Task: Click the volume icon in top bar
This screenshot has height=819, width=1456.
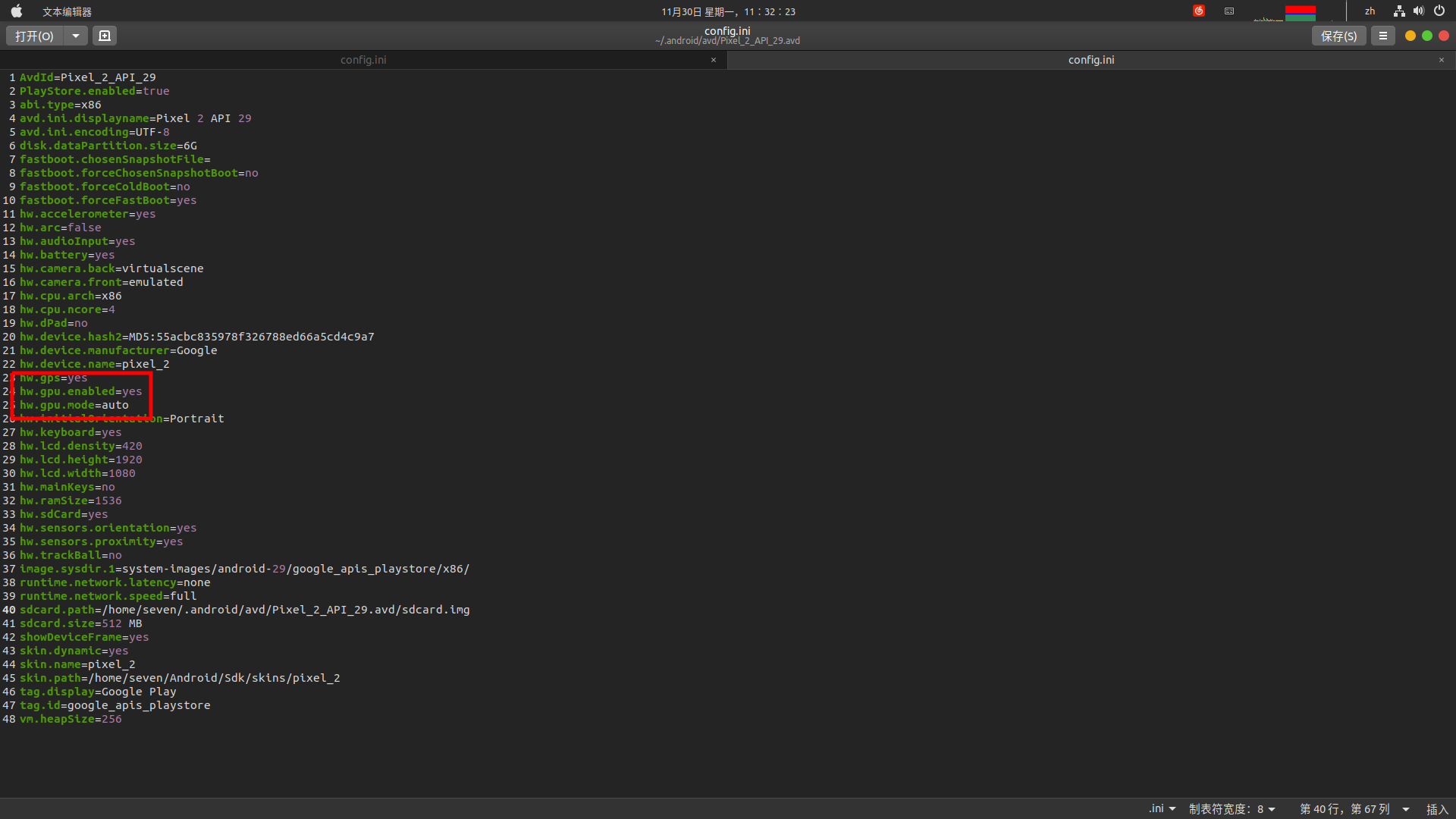Action: (1418, 11)
